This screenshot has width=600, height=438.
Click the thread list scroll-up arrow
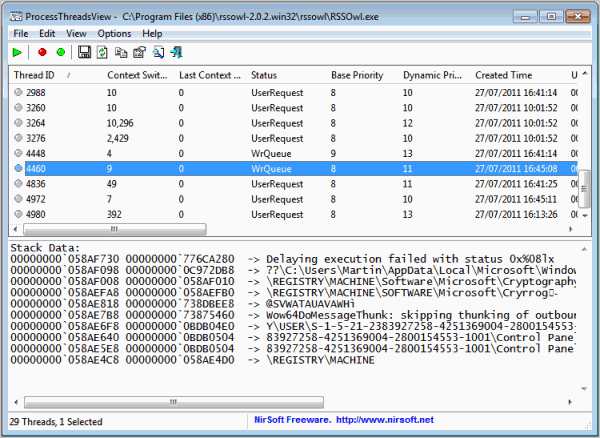tap(585, 73)
